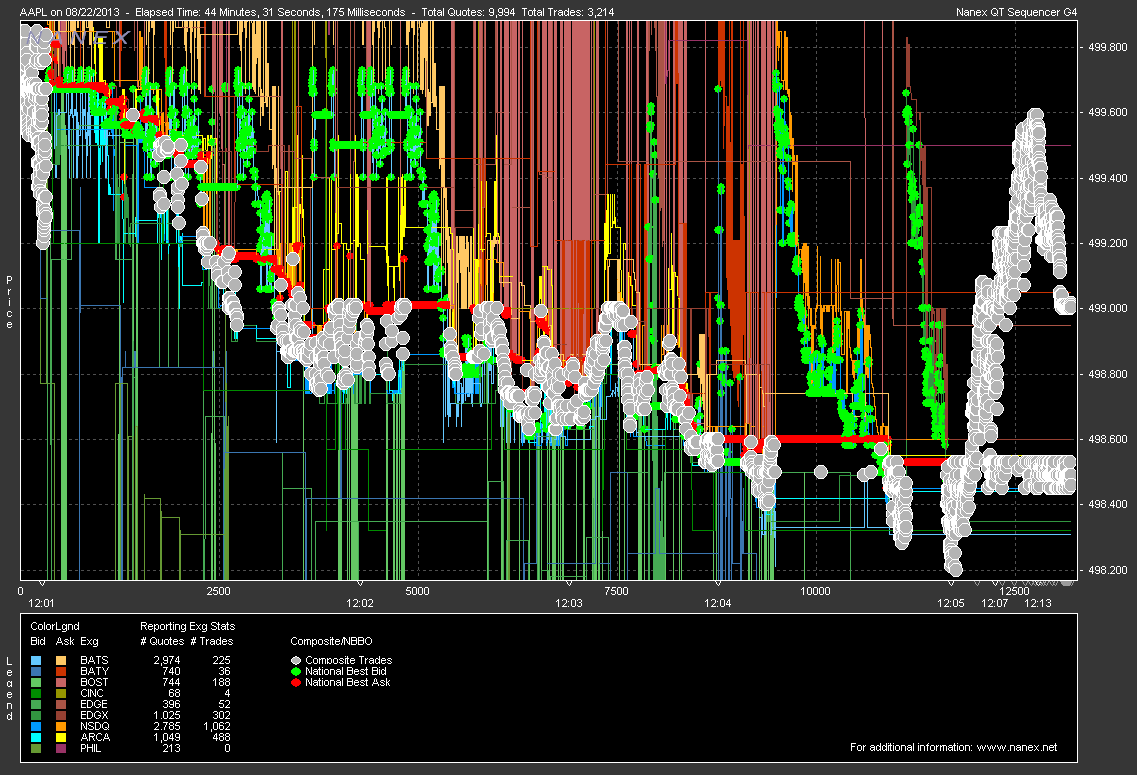Select the BATS bid color swatch
Viewport: 1137px width, 775px height.
pos(36,660)
